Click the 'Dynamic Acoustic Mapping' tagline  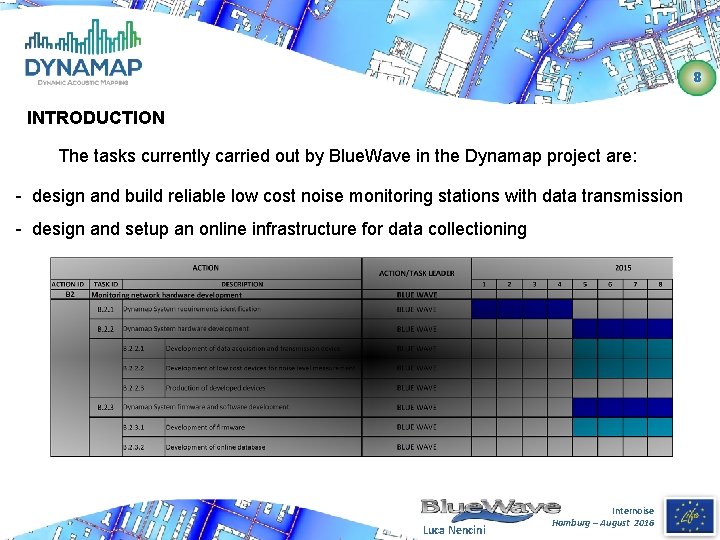tap(83, 83)
